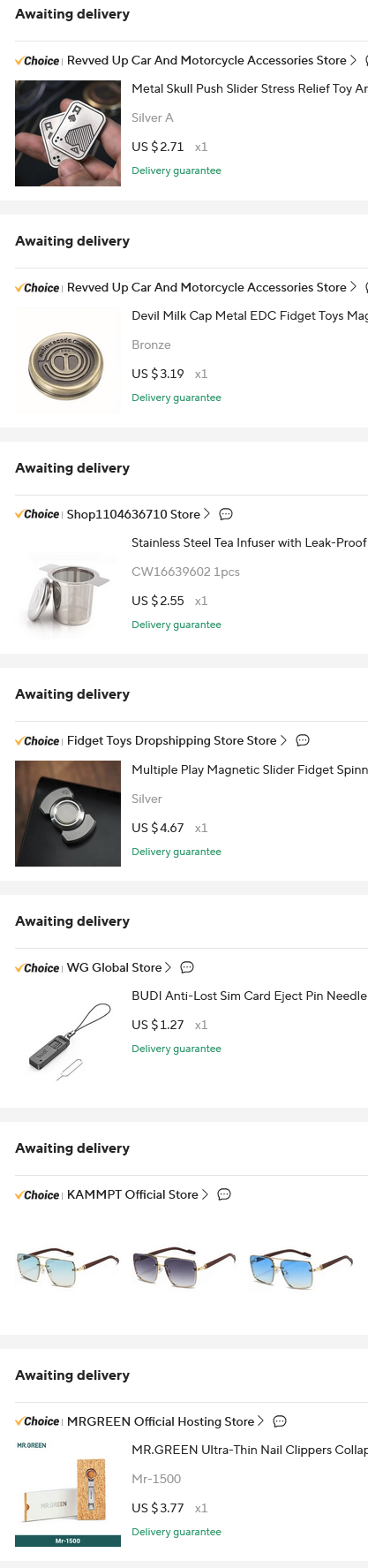Open chat icon for WG Global Store
This screenshot has height=1568, width=368.
click(187, 967)
